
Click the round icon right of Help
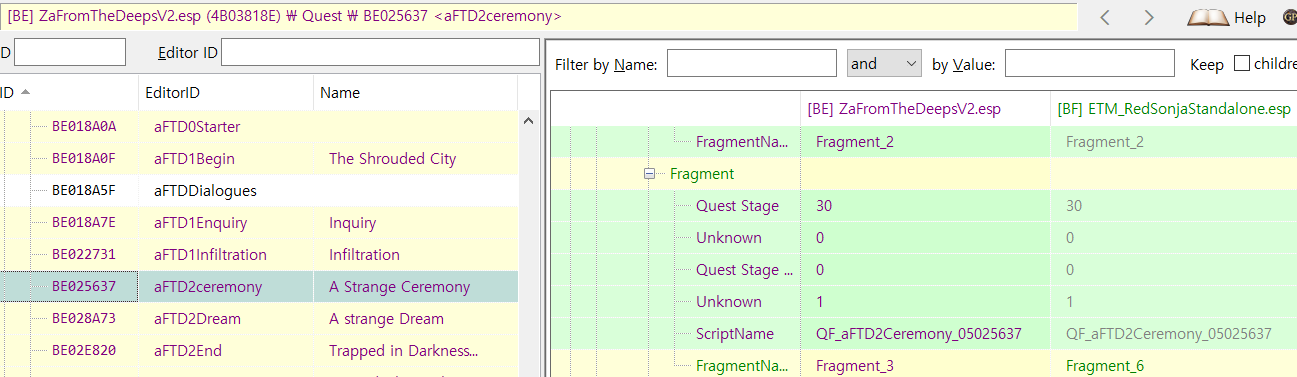[x=1290, y=17]
